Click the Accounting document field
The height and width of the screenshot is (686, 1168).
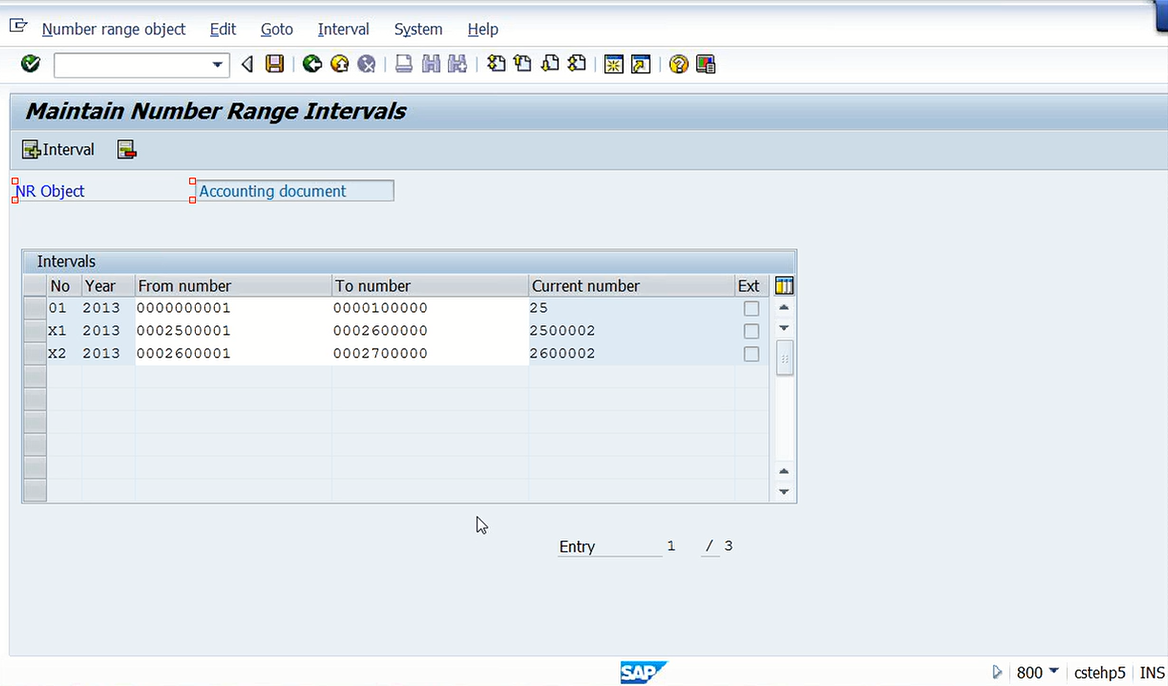point(294,191)
